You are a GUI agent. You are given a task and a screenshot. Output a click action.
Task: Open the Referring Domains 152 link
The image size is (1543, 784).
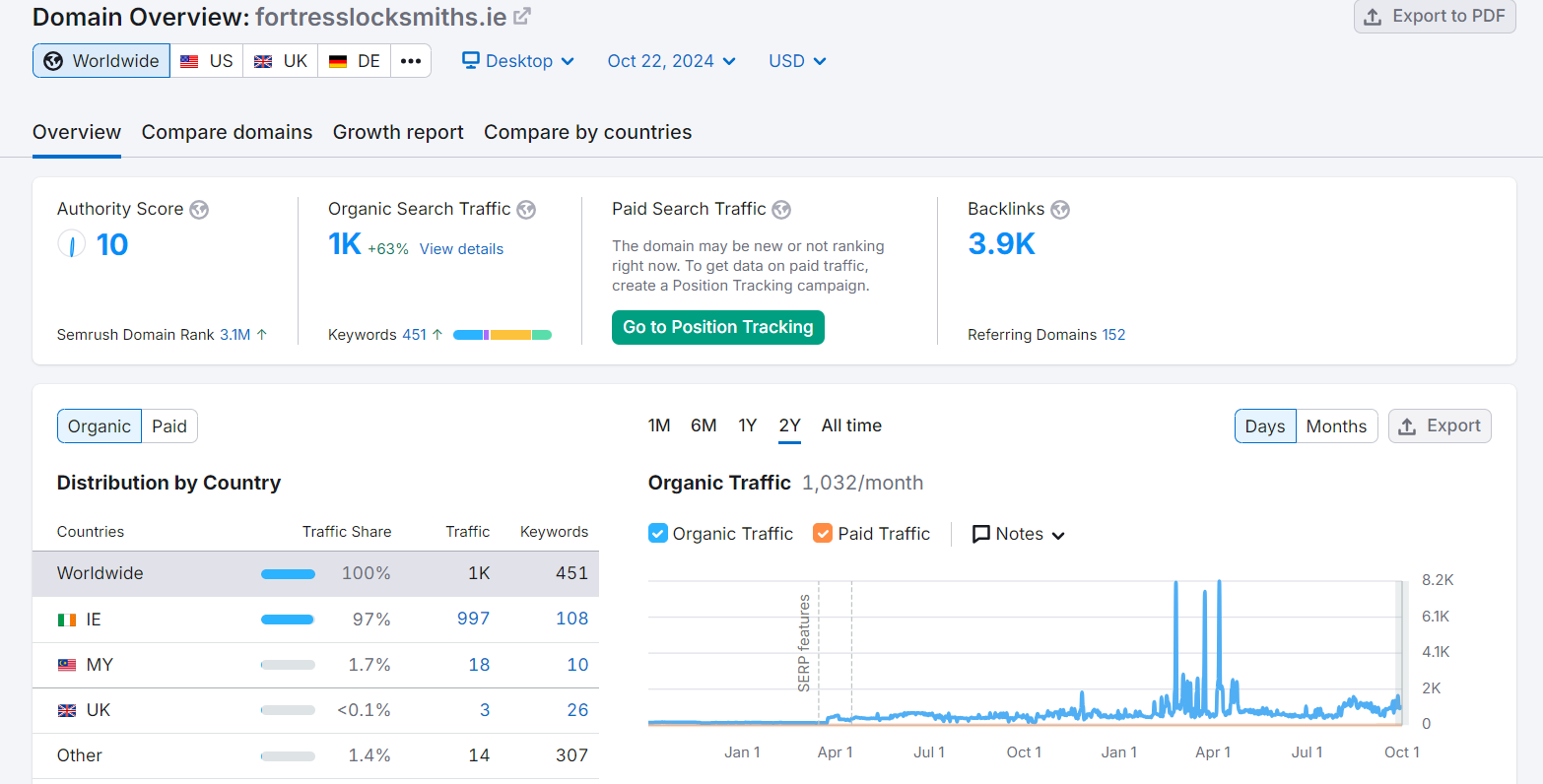(x=1113, y=335)
